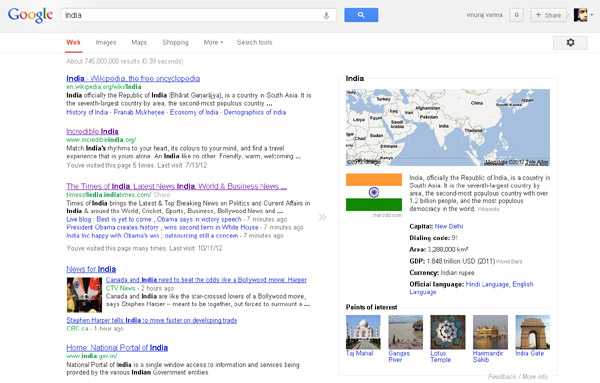The image size is (600, 383).
Task: Open the Economy of India sitelink
Action: click(194, 112)
